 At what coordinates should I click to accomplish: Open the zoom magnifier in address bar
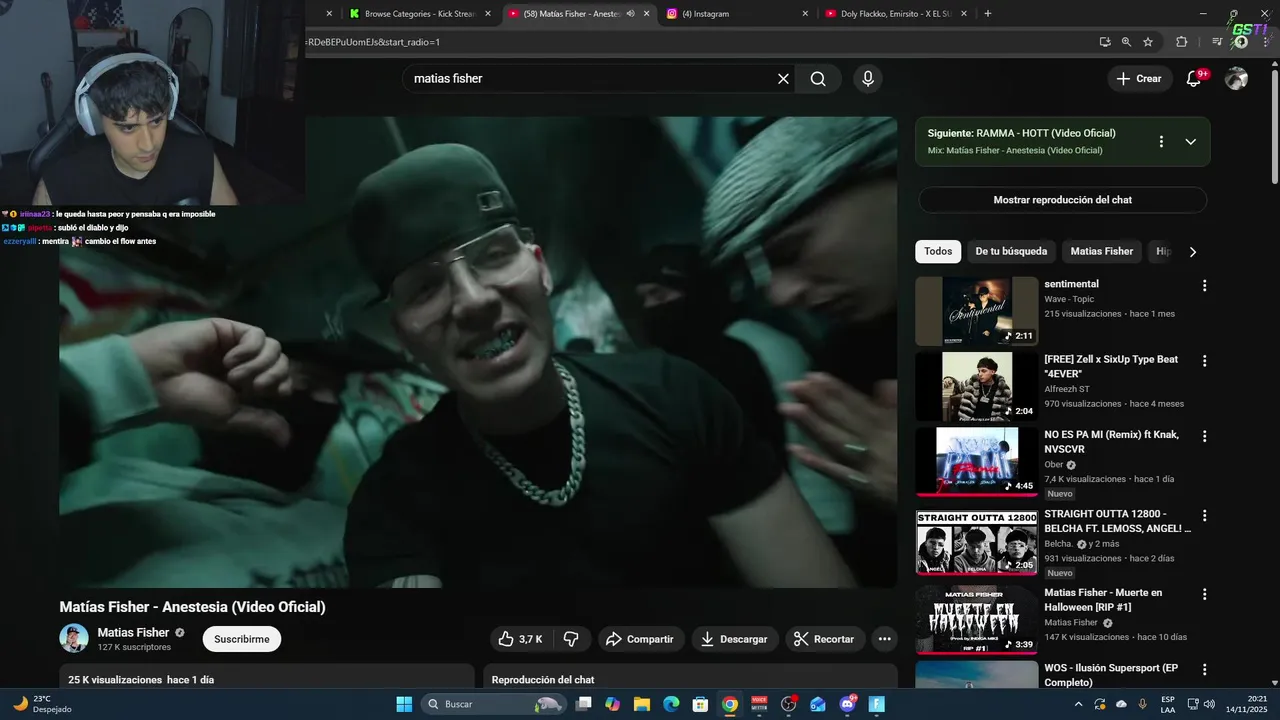click(1126, 42)
